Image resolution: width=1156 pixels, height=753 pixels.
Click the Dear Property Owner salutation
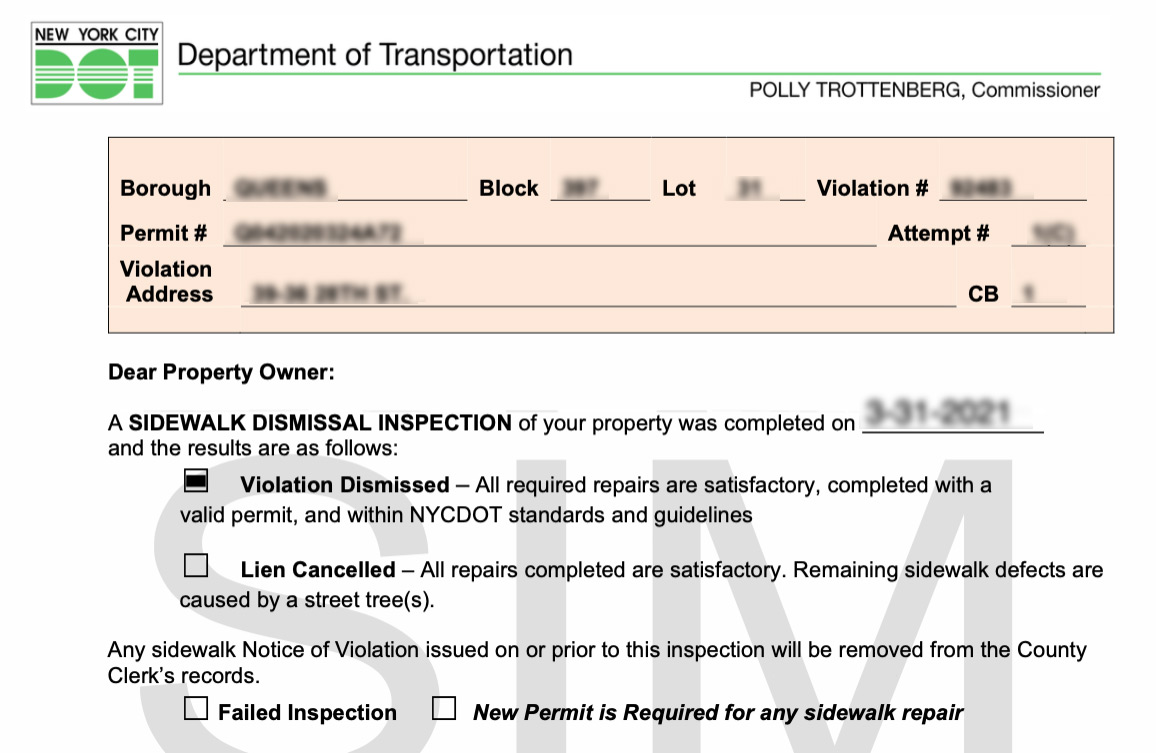[221, 373]
